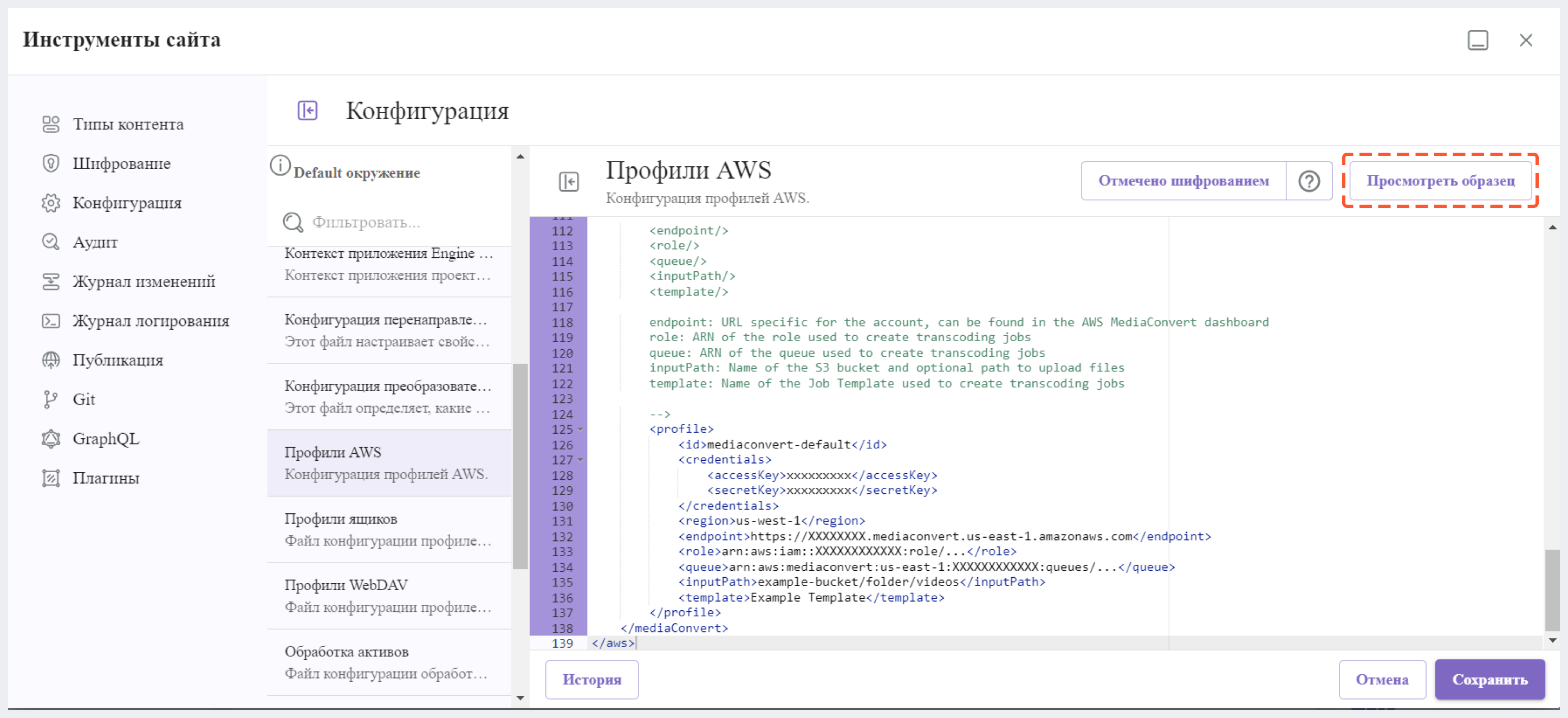Click line number 139 in gutter
The width and height of the screenshot is (1568, 718).
(562, 643)
